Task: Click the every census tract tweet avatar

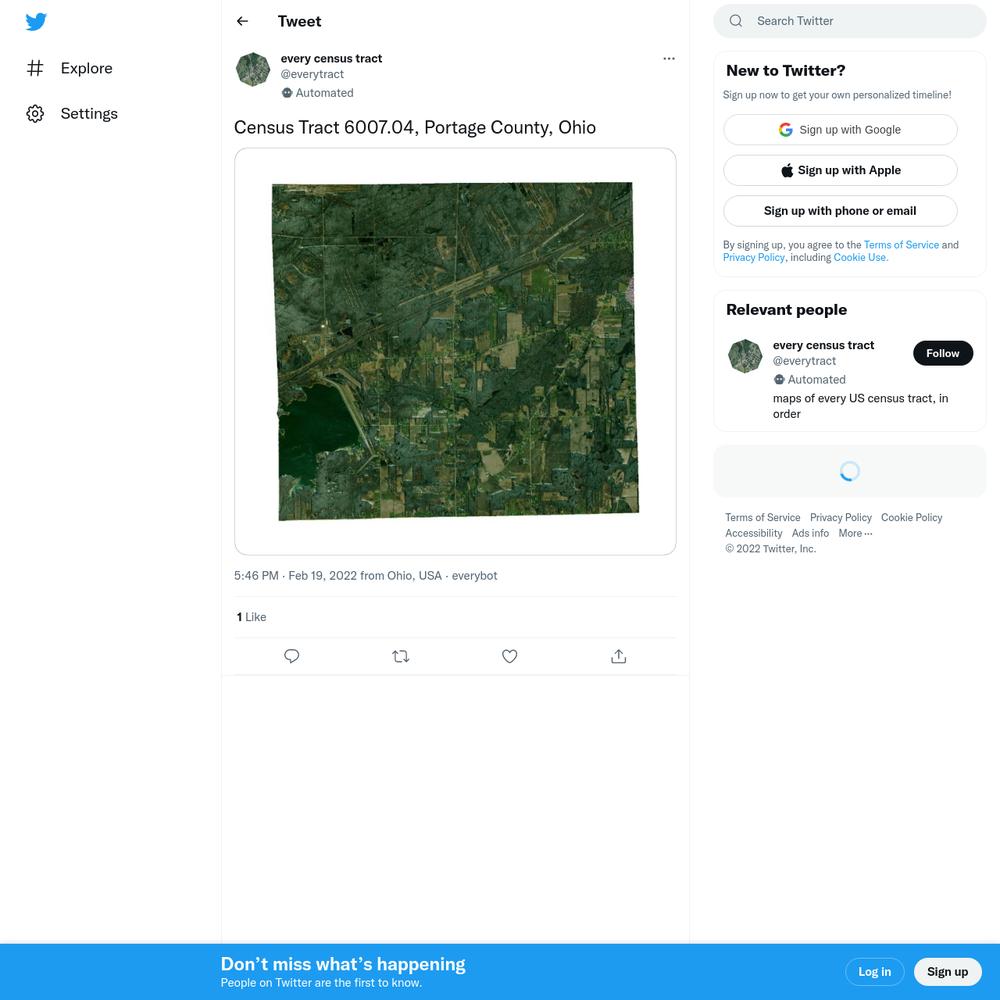Action: (x=253, y=70)
